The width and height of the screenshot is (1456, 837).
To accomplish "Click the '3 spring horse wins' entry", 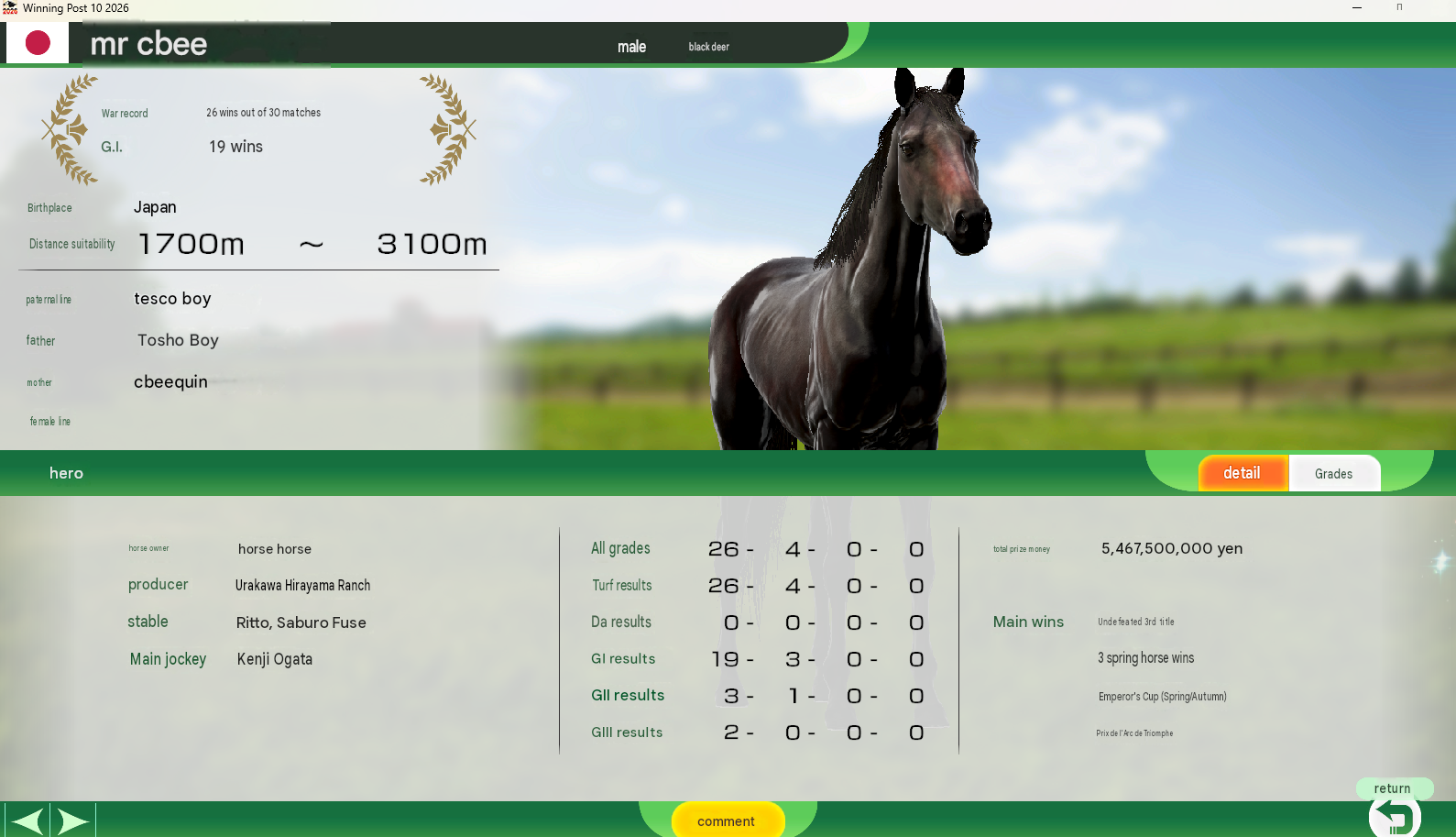I will coord(1145,658).
